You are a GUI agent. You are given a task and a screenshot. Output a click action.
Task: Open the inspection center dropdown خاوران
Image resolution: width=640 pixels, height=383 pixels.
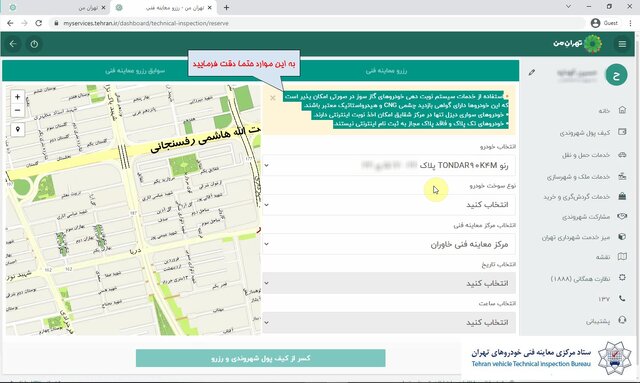(389, 244)
